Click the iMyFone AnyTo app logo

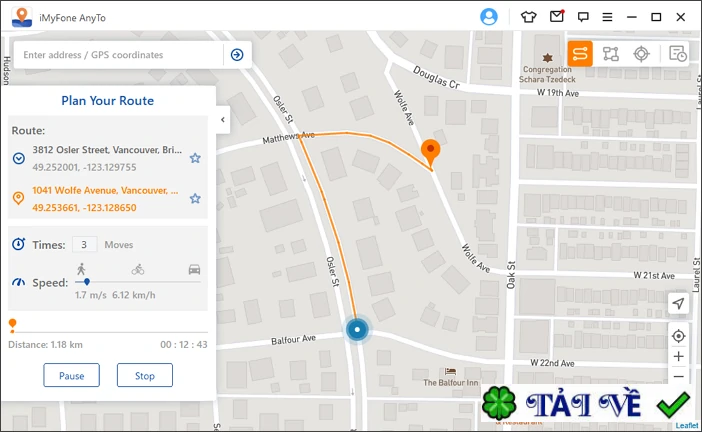pos(21,17)
